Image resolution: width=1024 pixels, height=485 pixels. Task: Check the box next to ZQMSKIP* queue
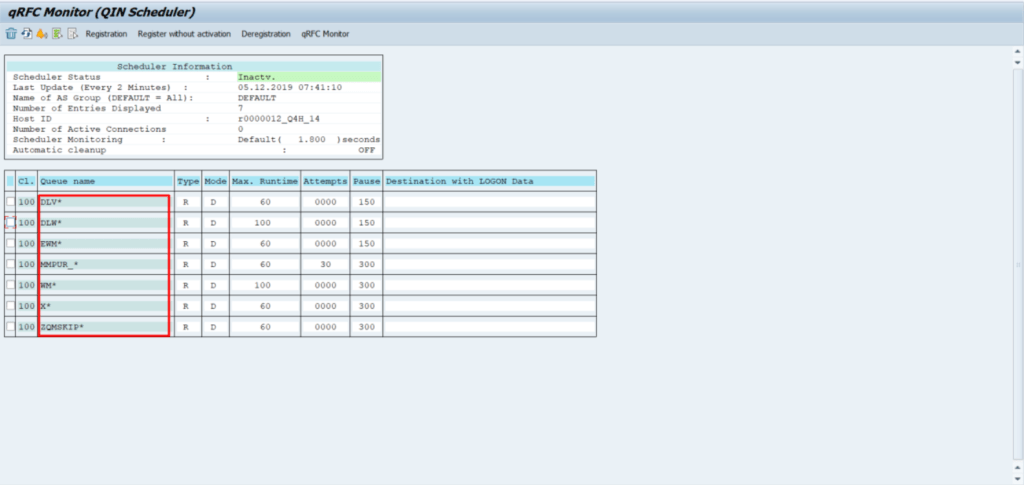coord(11,327)
